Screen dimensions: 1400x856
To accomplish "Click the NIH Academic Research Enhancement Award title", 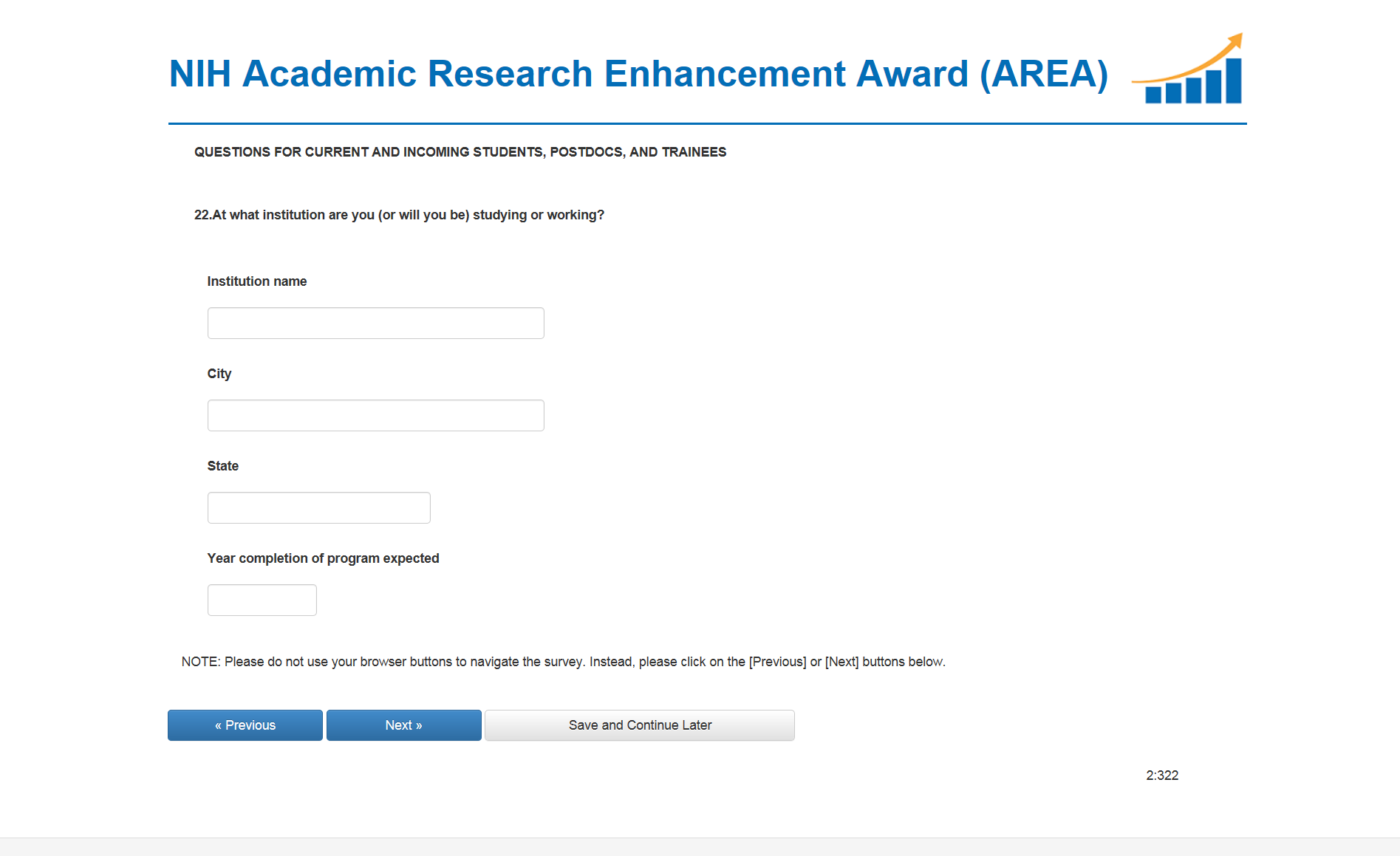I will (638, 74).
